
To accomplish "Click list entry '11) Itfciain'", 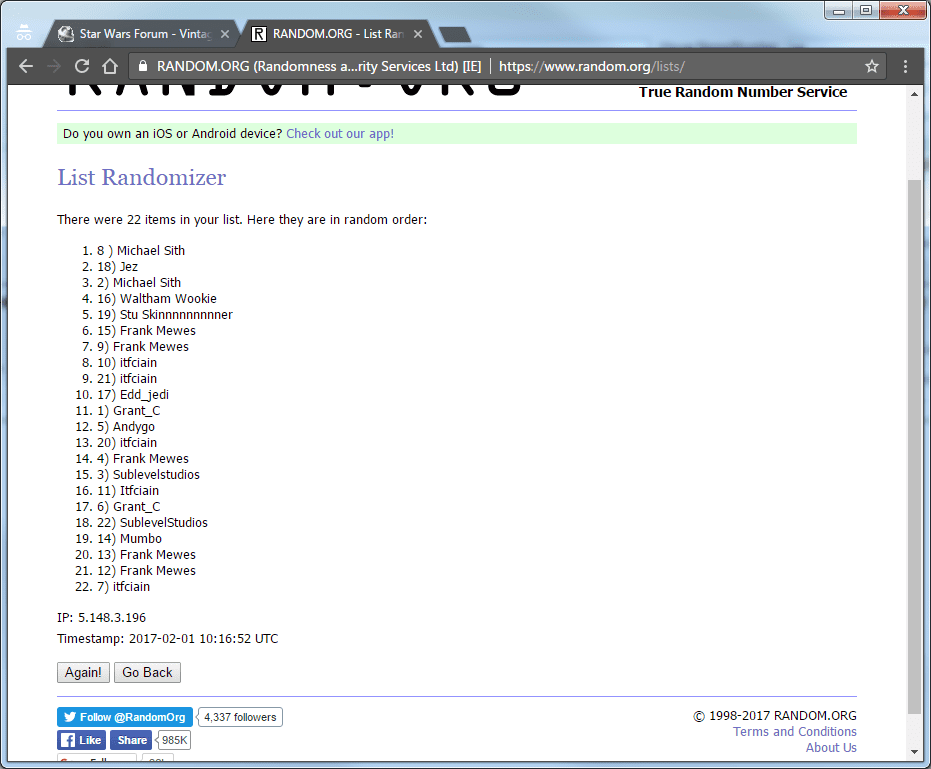I will 128,491.
